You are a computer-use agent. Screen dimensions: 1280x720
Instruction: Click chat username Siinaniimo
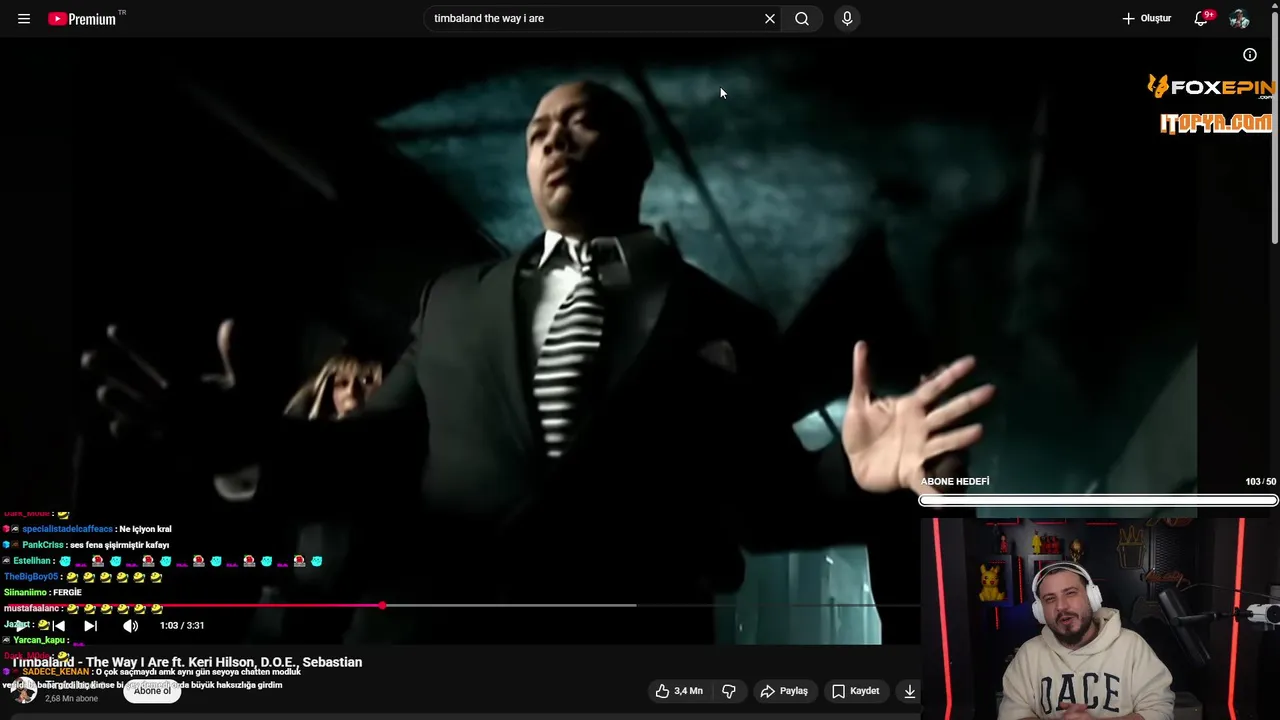26,593
